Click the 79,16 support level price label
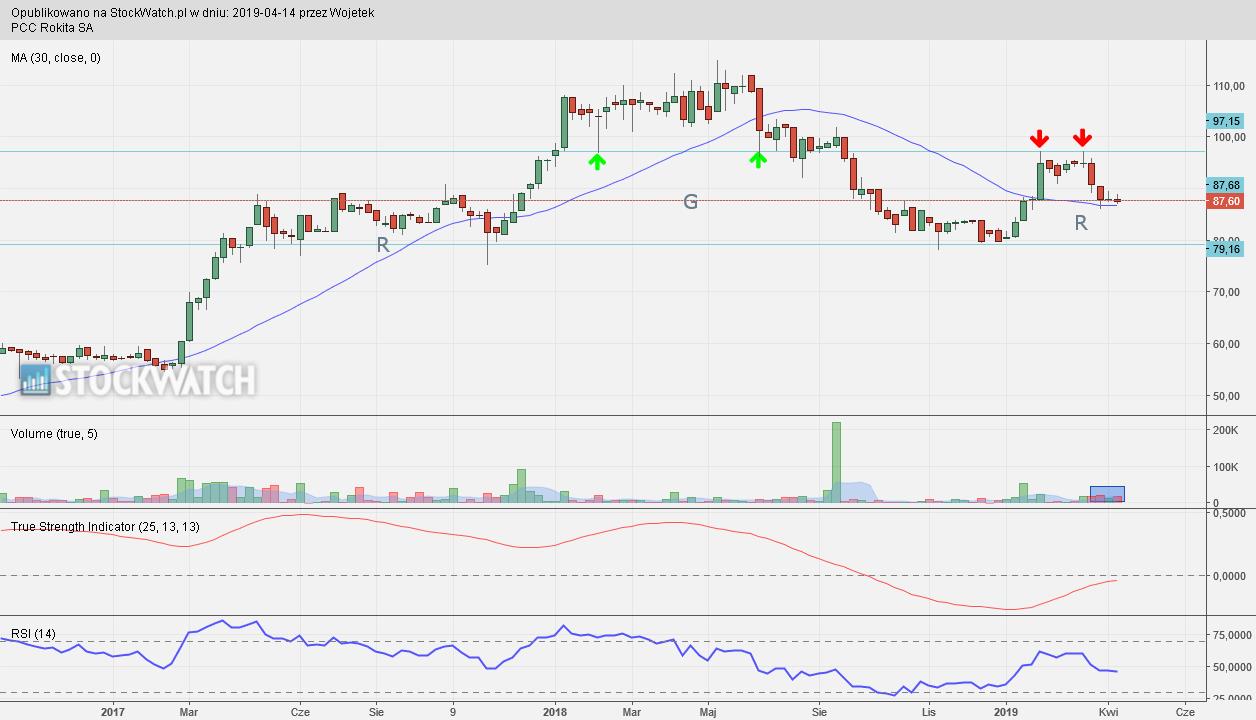Screen dimensions: 1256x720 point(1226,248)
